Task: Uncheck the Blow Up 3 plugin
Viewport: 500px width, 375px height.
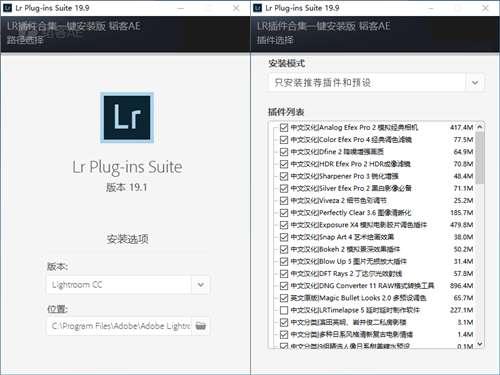Action: tap(284, 261)
